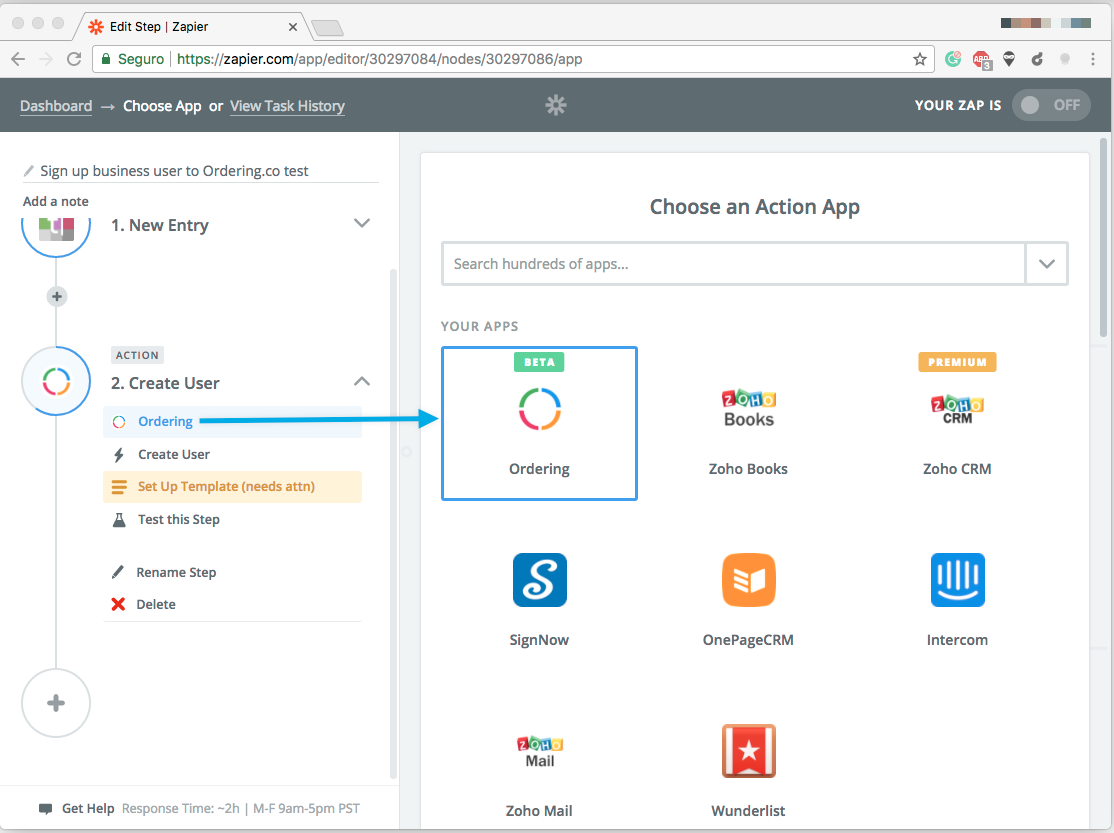
Task: Click the Zapier loading logo in header
Action: pos(556,105)
